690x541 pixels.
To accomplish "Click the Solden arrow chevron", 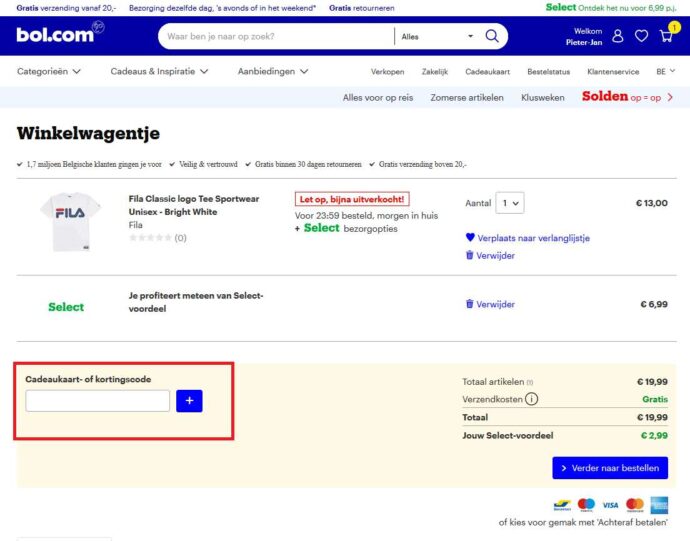I will (670, 97).
